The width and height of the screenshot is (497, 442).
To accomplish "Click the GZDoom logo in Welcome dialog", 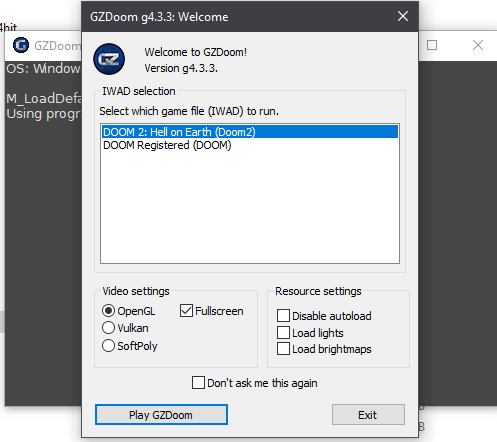I will (x=109, y=59).
